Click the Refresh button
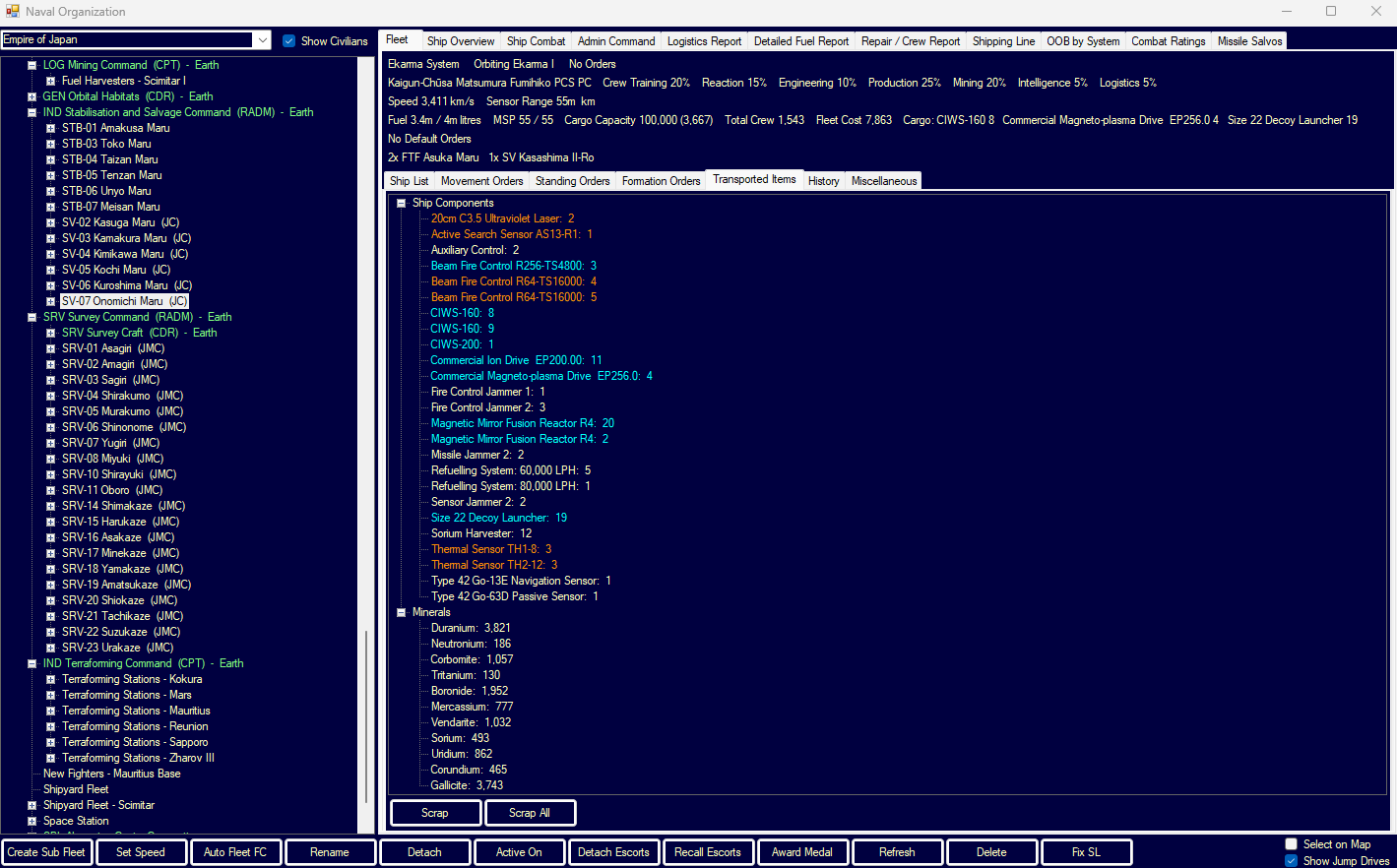1397x868 pixels. click(897, 852)
